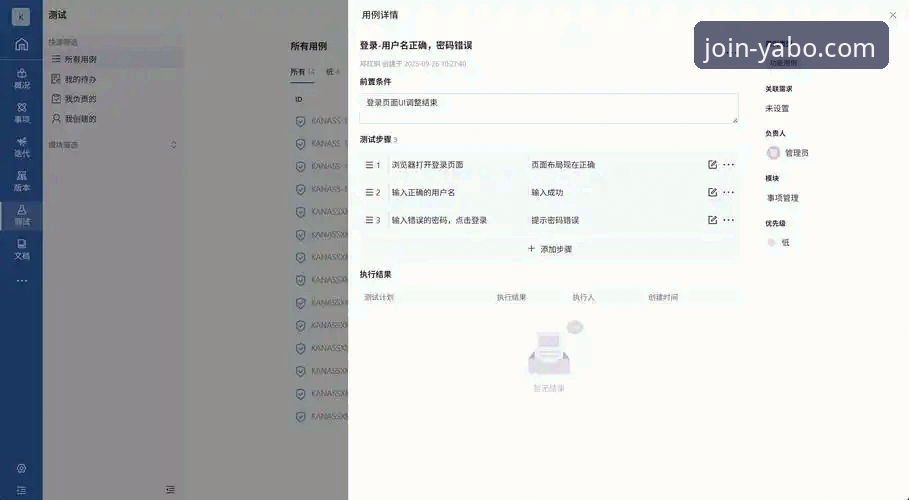
Task: Set 关联需求 by clicking 未设置
Action: (777, 108)
